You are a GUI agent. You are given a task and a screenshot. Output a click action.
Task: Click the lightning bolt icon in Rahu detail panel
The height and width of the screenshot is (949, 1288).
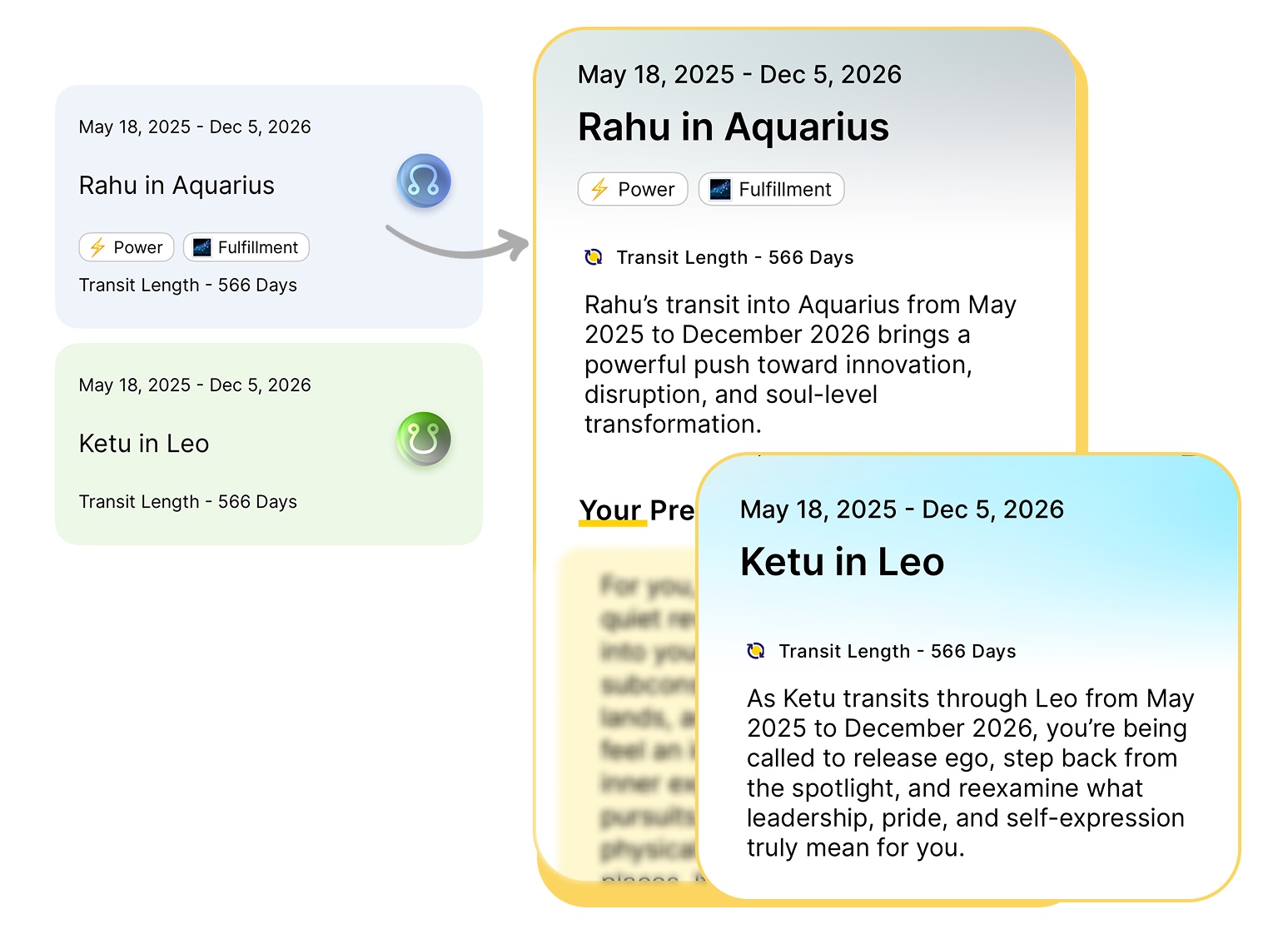(599, 189)
